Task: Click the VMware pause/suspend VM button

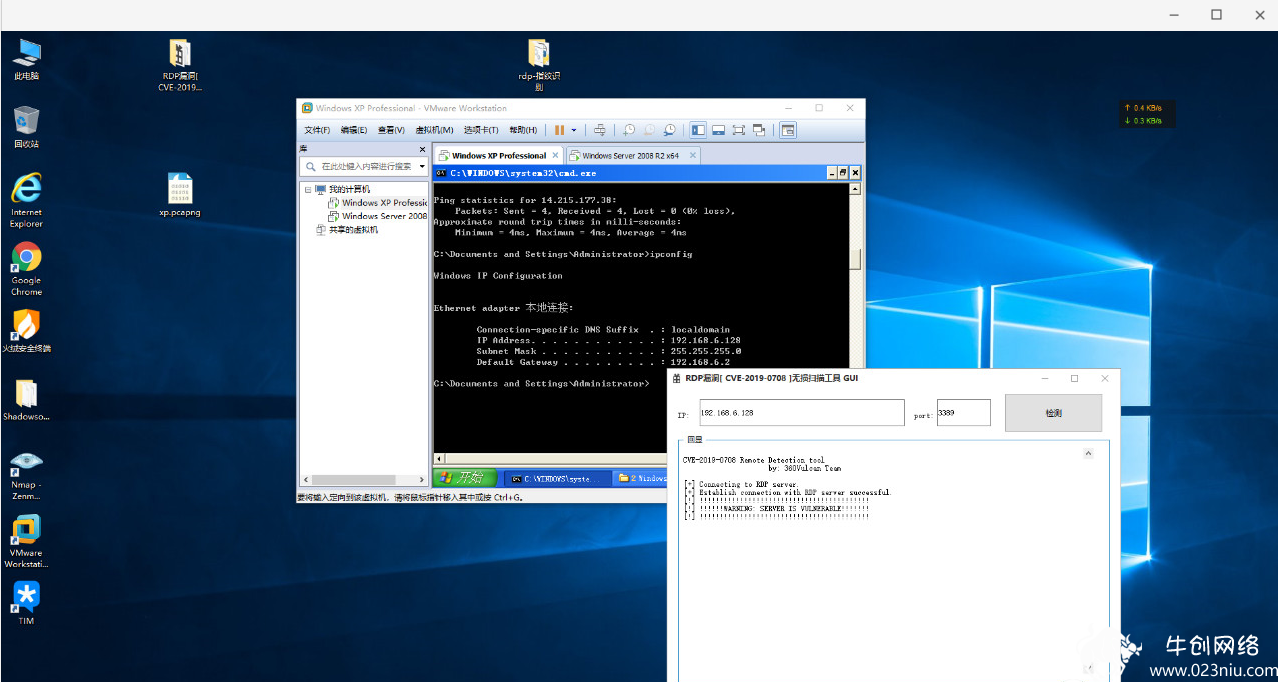Action: pyautogui.click(x=560, y=130)
